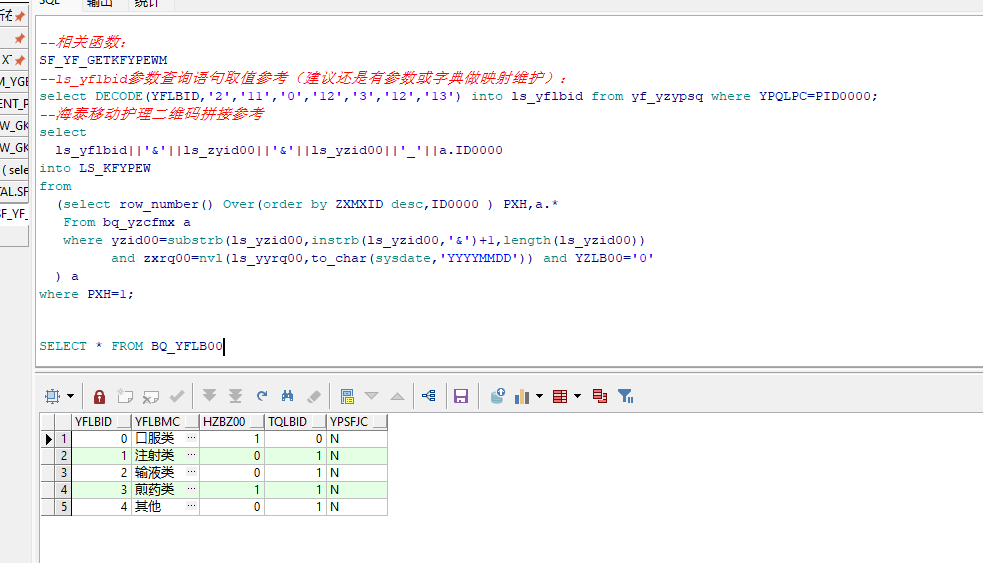Click the tree structure icon in grid toolbar

click(428, 396)
